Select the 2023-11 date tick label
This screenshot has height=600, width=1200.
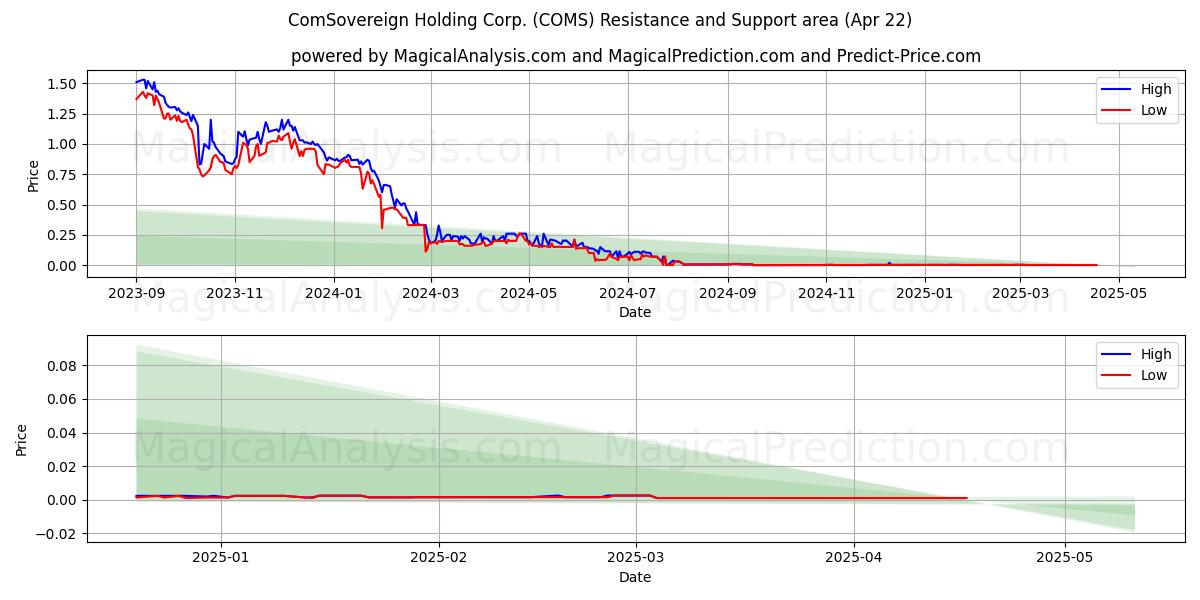pos(235,294)
